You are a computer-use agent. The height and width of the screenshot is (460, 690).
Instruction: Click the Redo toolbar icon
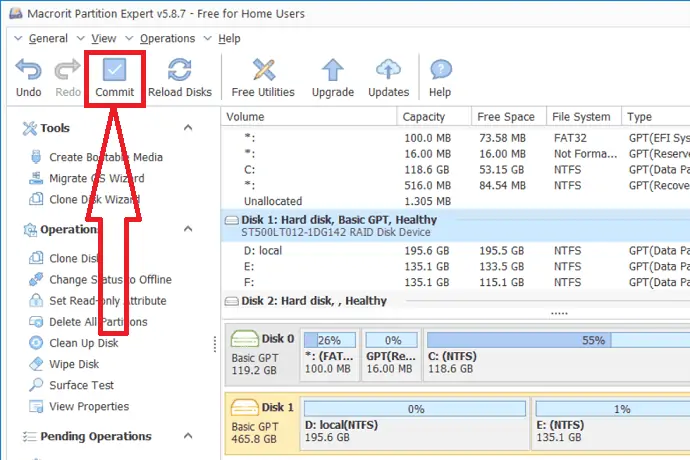click(67, 70)
